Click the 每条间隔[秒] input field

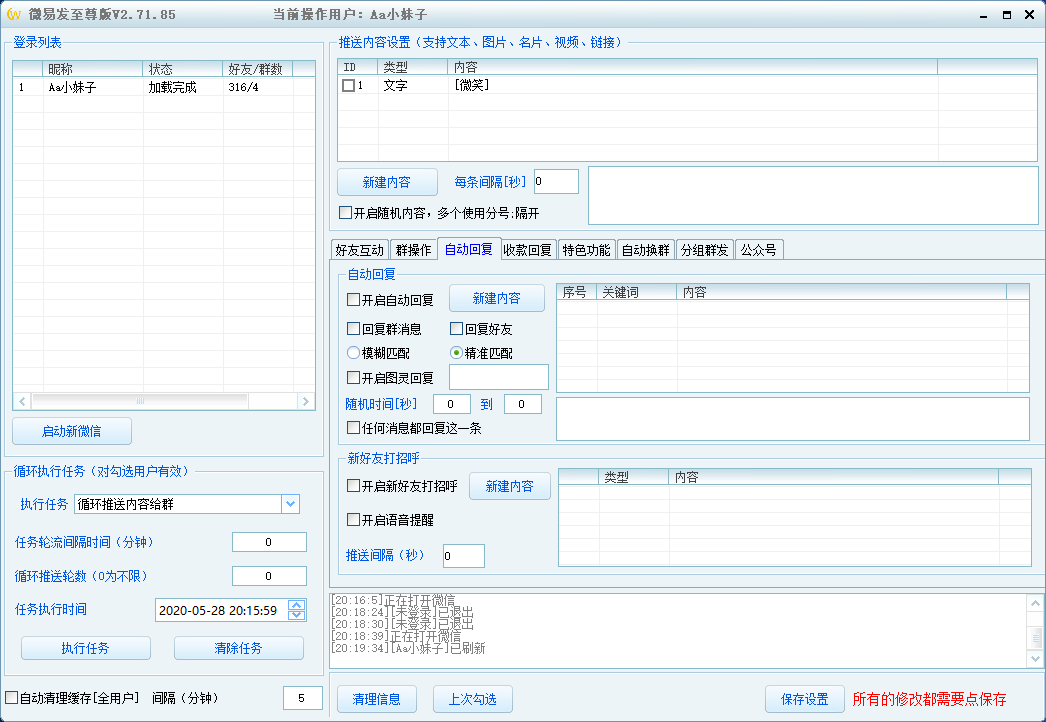557,181
